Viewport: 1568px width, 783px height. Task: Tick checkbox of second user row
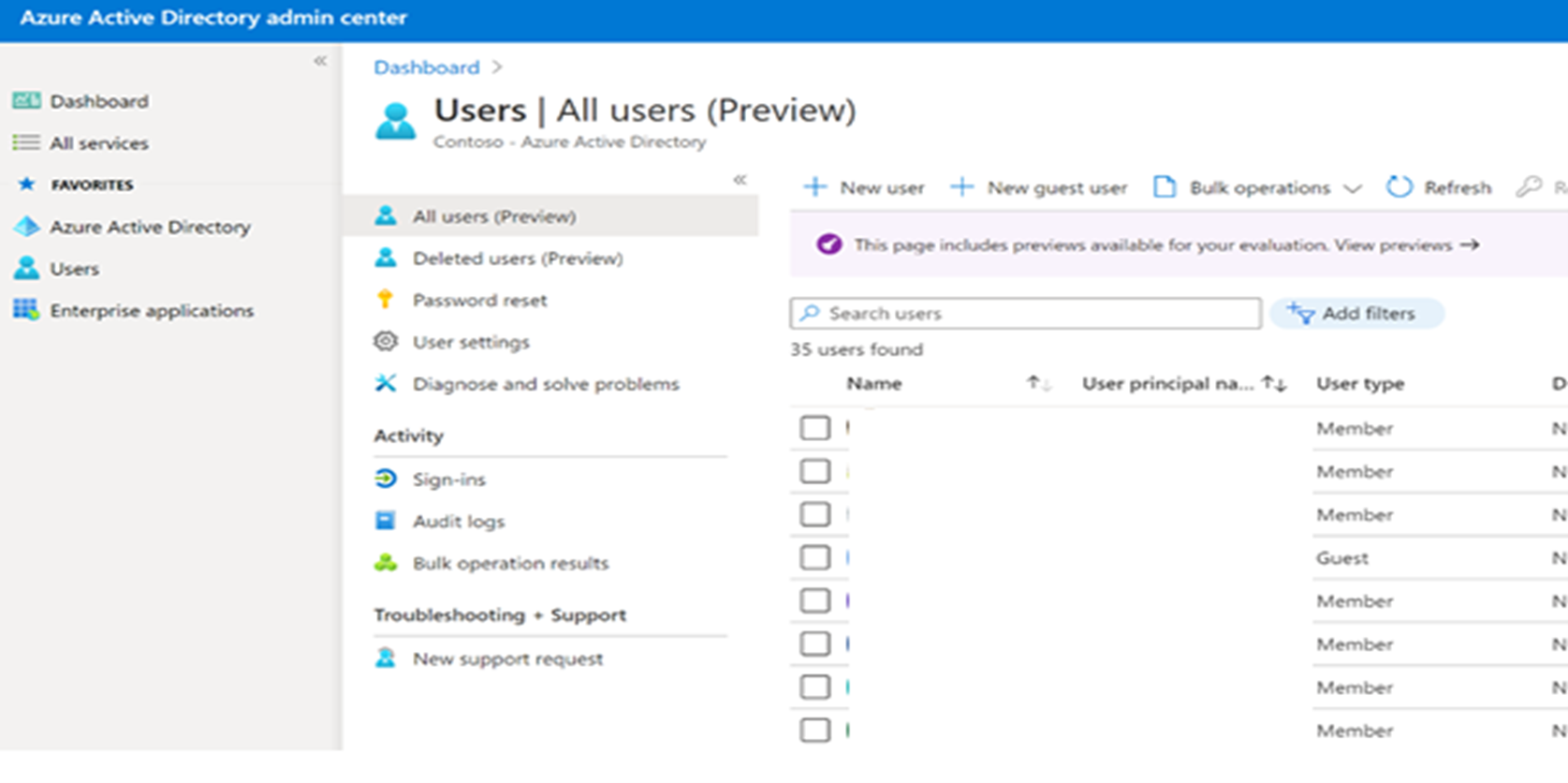point(814,471)
